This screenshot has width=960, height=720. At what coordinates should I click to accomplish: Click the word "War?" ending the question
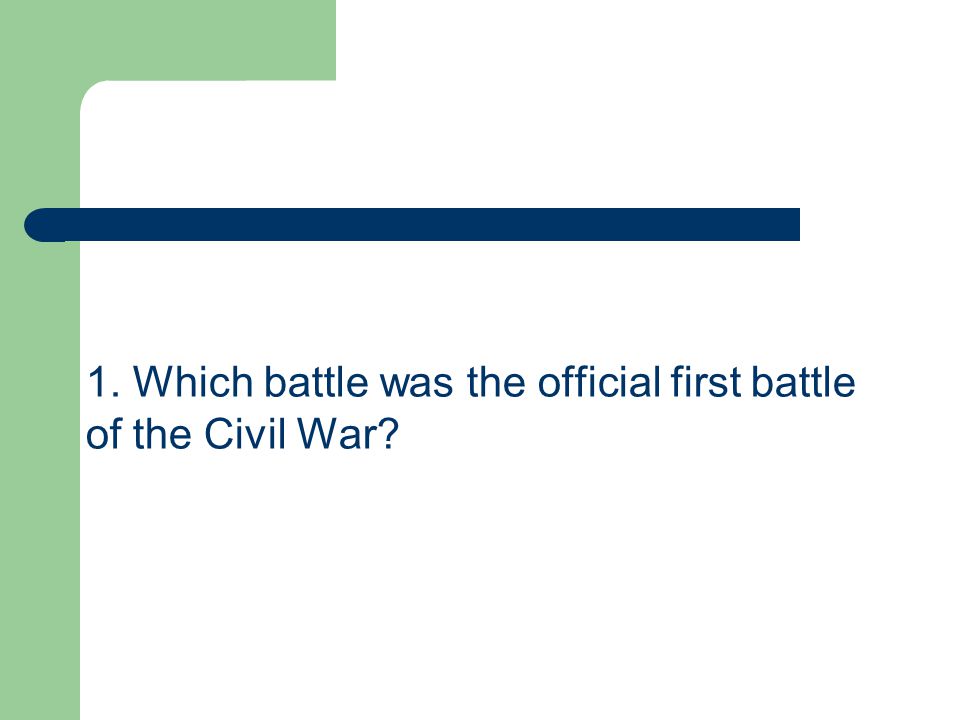click(348, 434)
